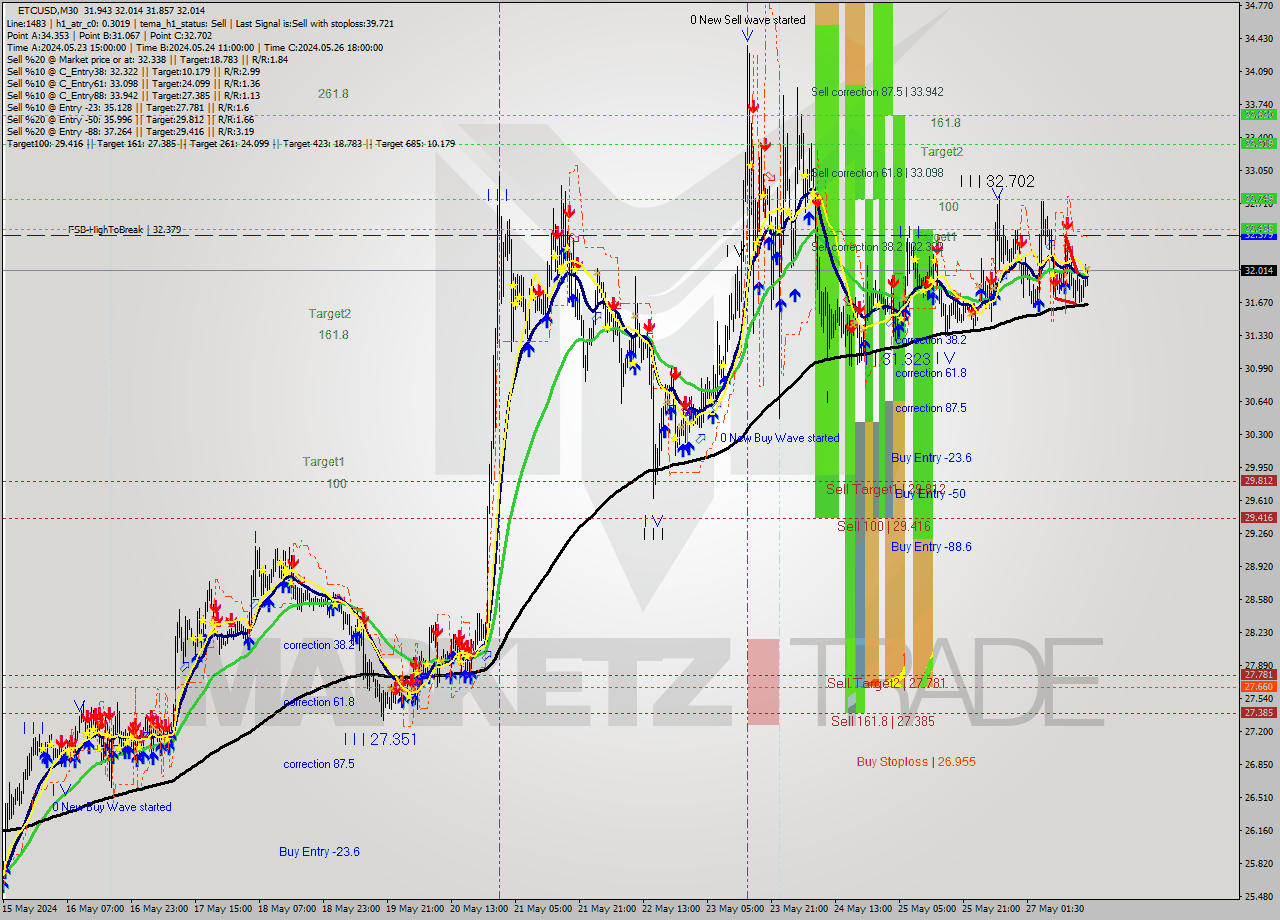This screenshot has height=920, width=1280.
Task: Select the 'FSB-HighToBreak | 32.379' label
Action: (124, 230)
